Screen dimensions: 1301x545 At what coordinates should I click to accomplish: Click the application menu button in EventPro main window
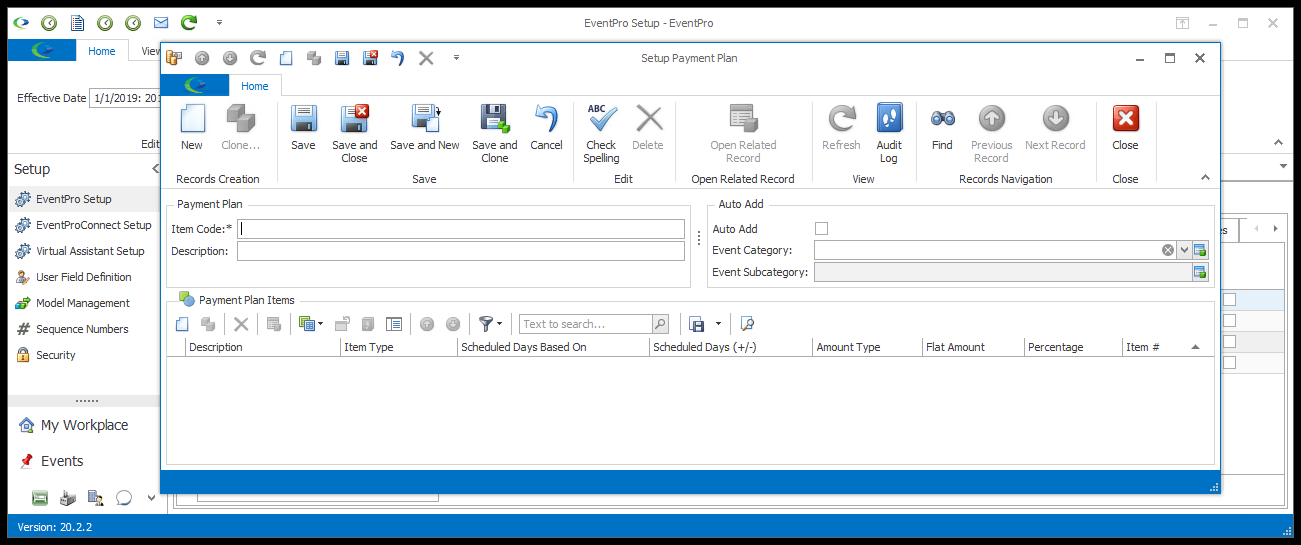[42, 51]
